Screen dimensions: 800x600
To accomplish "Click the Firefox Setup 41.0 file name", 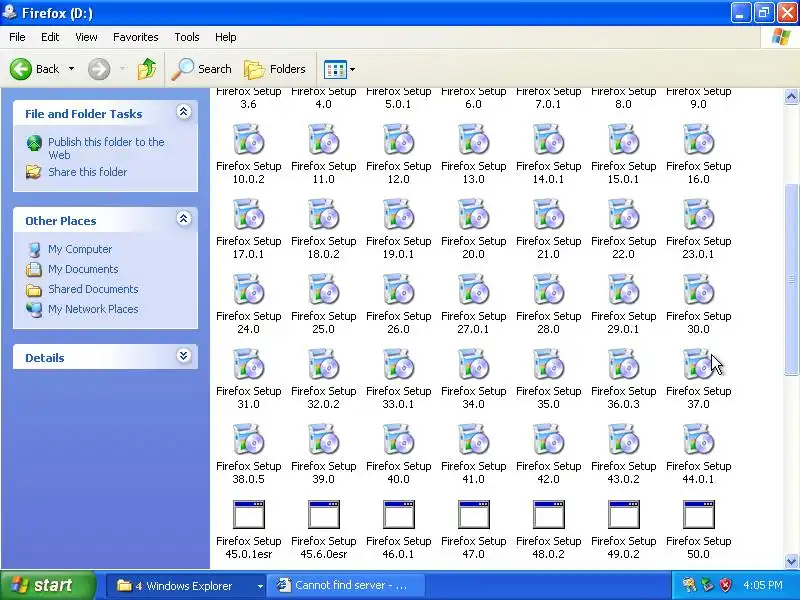I will [473, 472].
